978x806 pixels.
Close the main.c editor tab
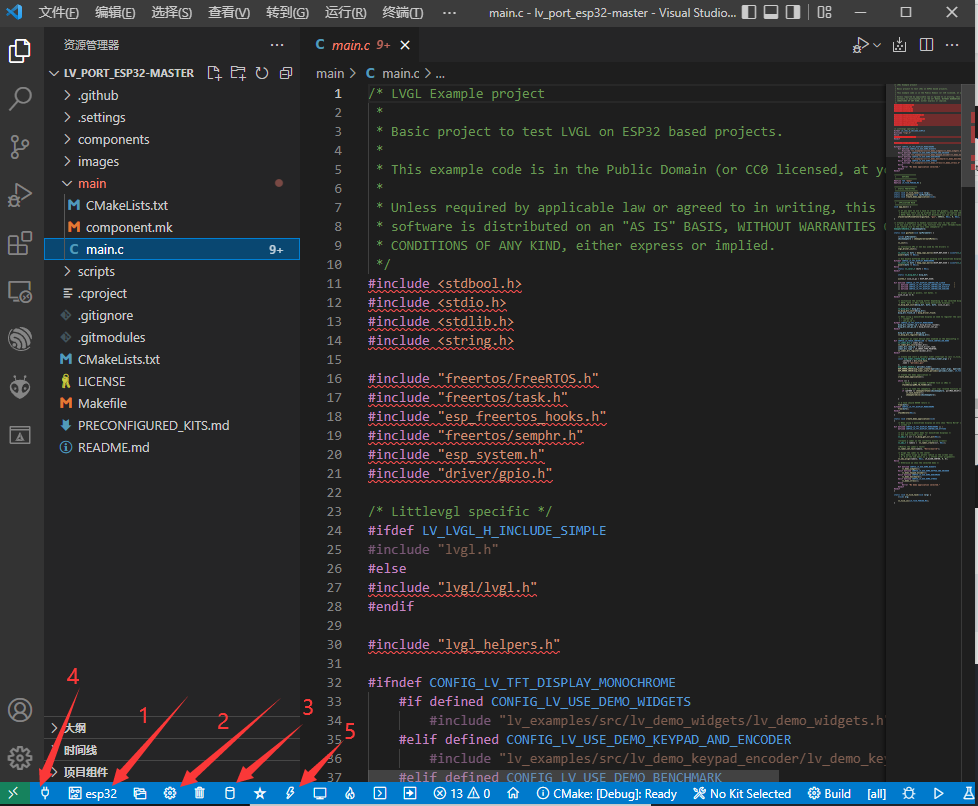tap(405, 45)
